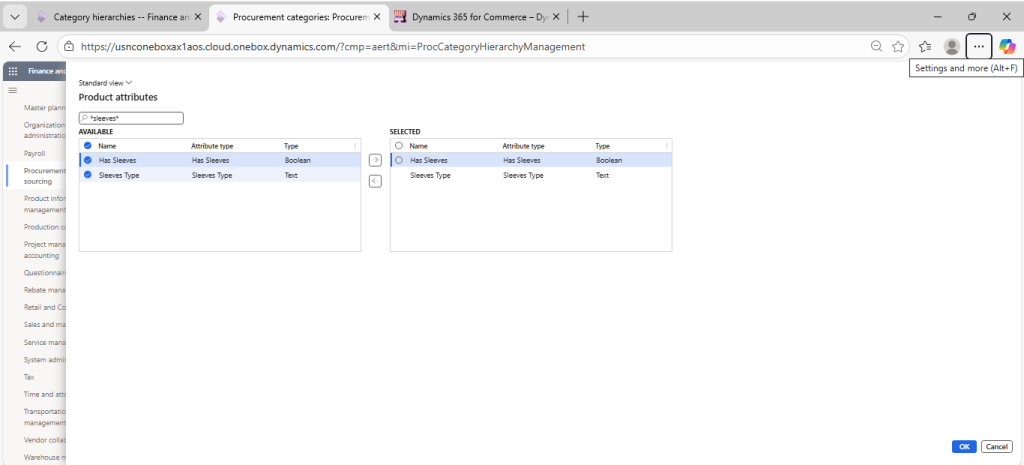
Task: Expand the Standard view dropdown
Action: click(x=106, y=82)
